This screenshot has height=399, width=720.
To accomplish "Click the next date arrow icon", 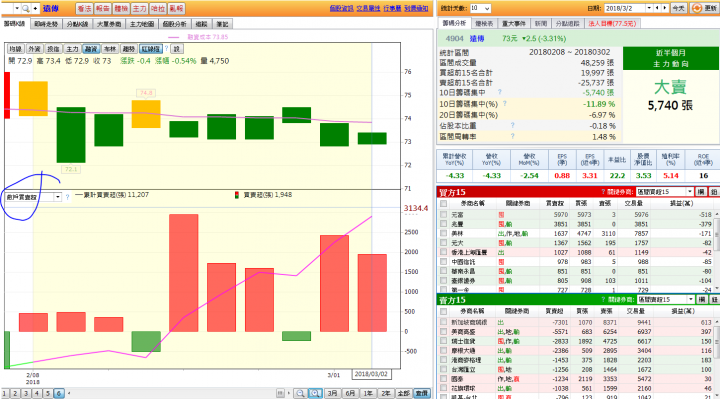I will coord(664,8).
